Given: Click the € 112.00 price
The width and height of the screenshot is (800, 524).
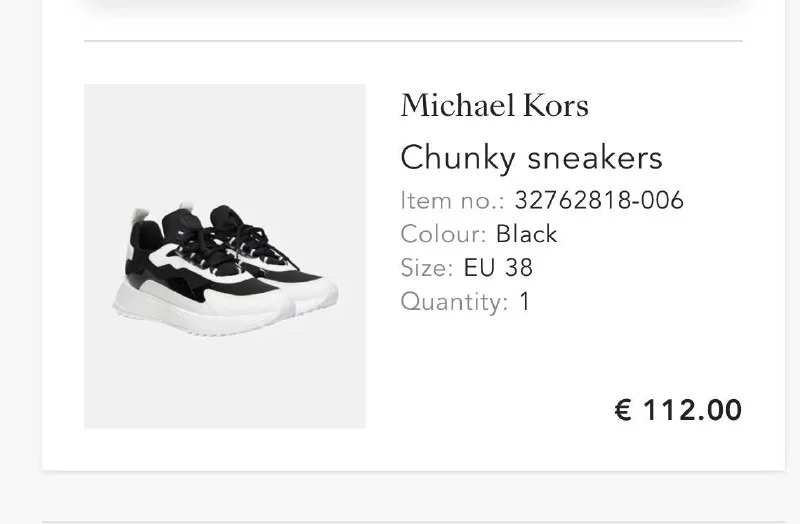Looking at the screenshot, I should click(x=678, y=409).
